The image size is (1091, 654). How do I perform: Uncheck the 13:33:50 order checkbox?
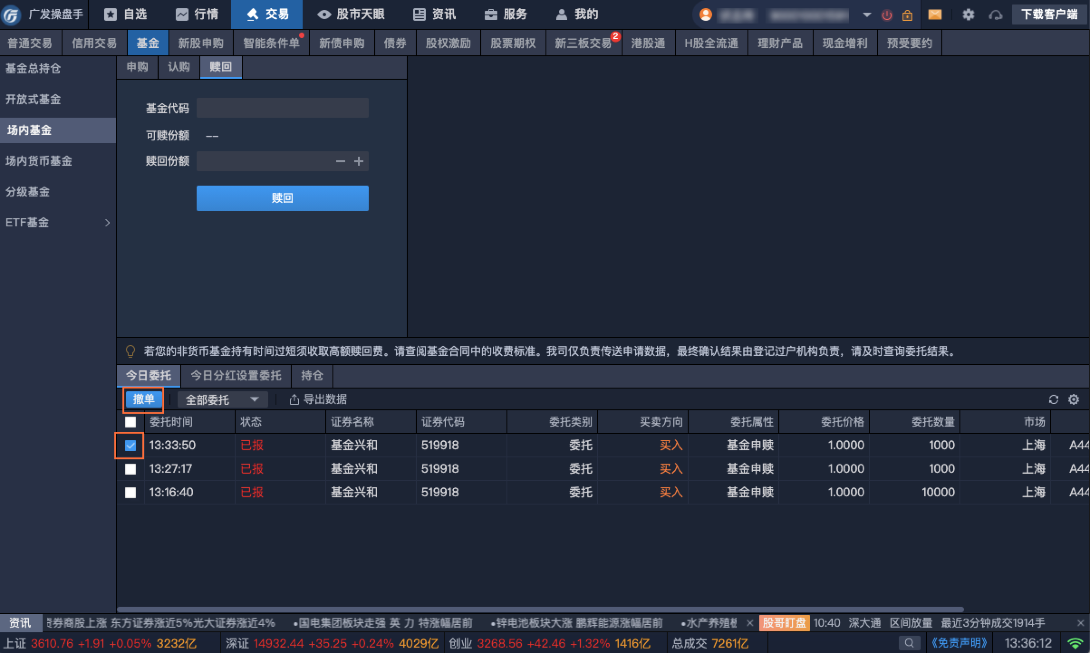coord(131,445)
